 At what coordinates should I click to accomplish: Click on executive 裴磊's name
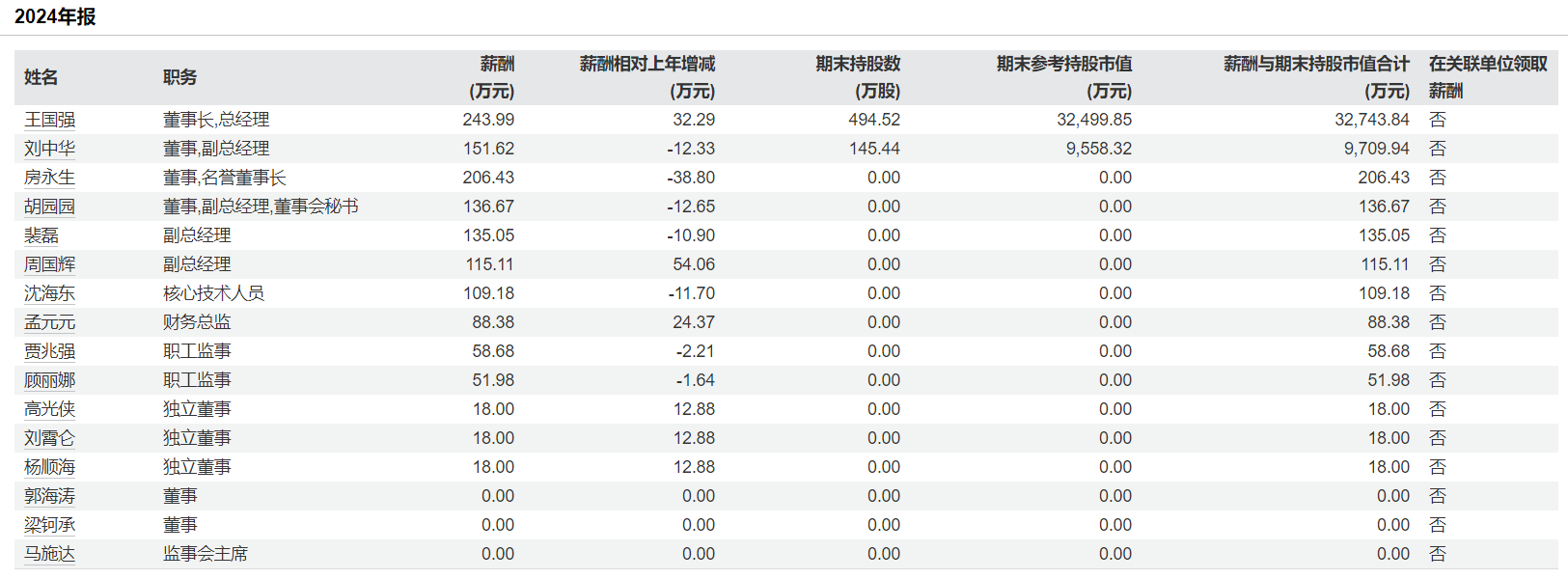coord(41,235)
